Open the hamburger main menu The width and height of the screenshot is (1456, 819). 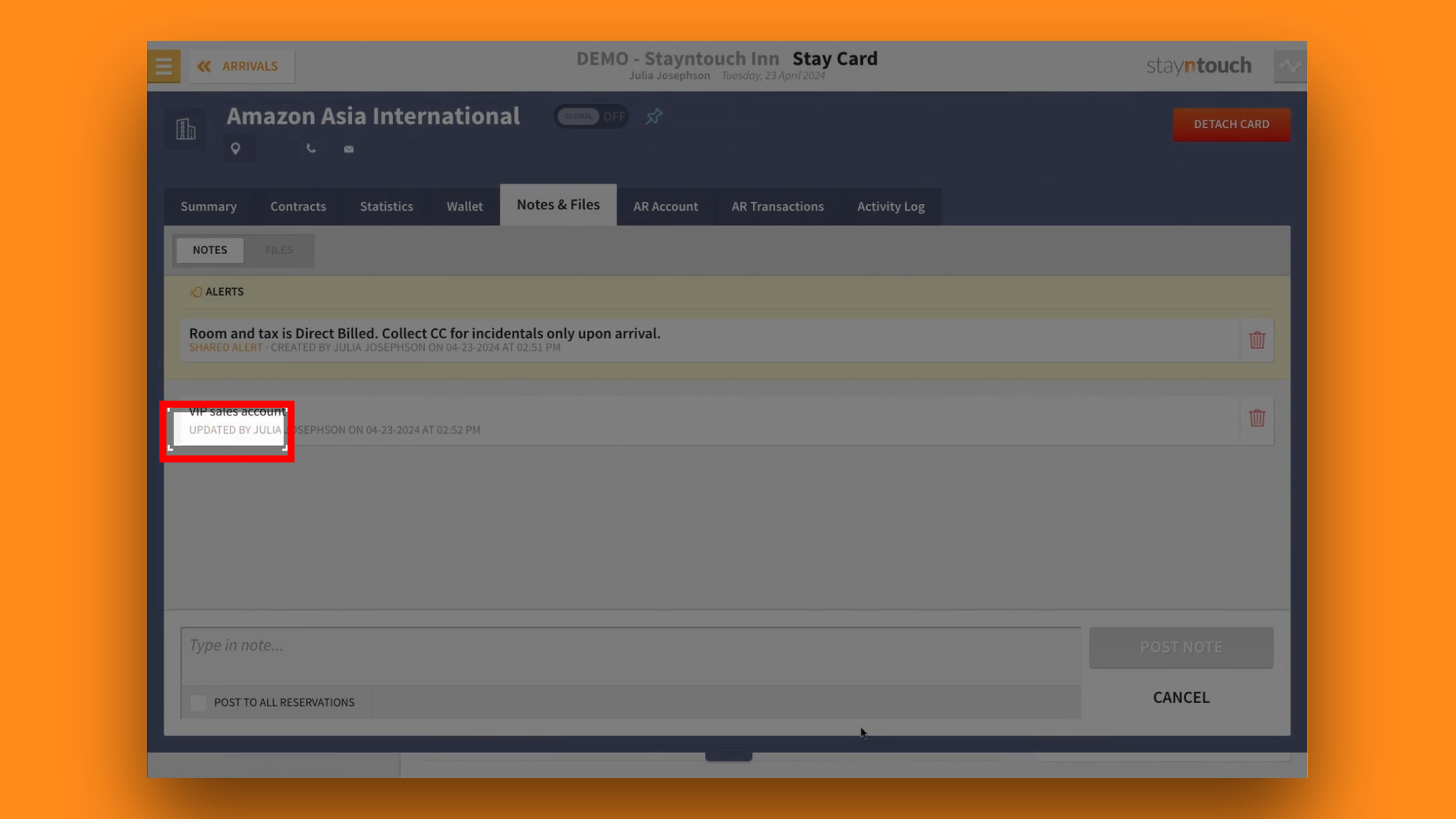pyautogui.click(x=164, y=67)
